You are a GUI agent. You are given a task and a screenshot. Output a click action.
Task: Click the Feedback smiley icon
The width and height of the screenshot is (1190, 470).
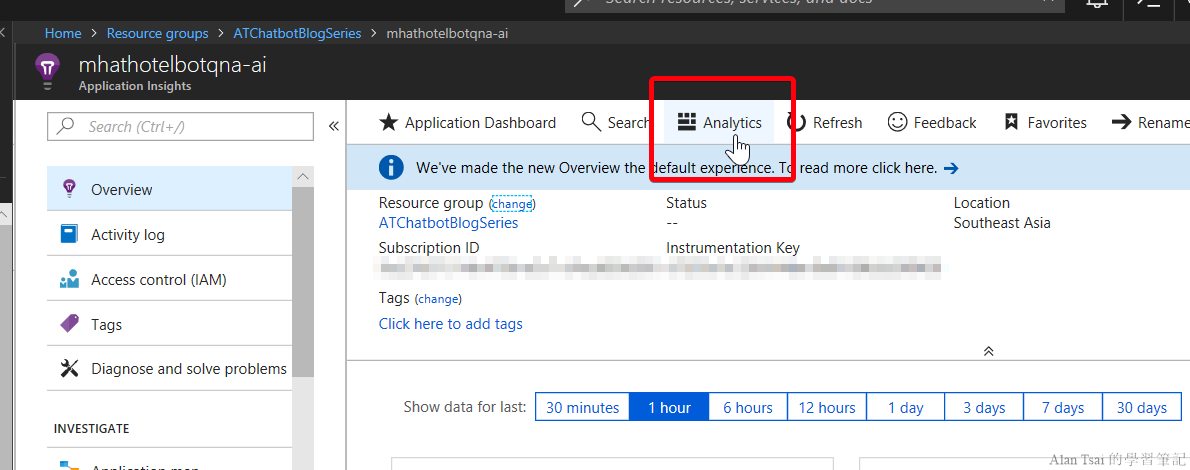coord(897,122)
